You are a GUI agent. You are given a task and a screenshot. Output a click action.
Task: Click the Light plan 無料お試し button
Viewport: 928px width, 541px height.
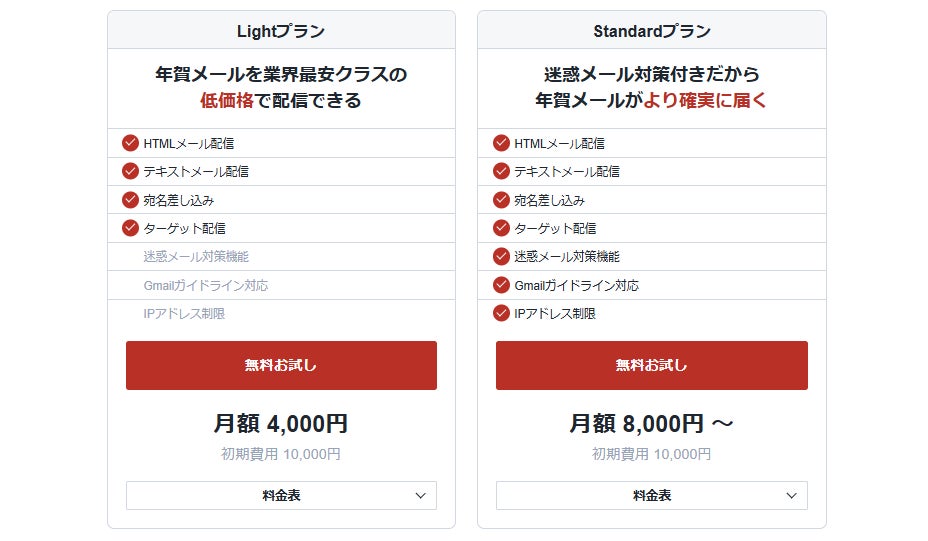coord(281,365)
